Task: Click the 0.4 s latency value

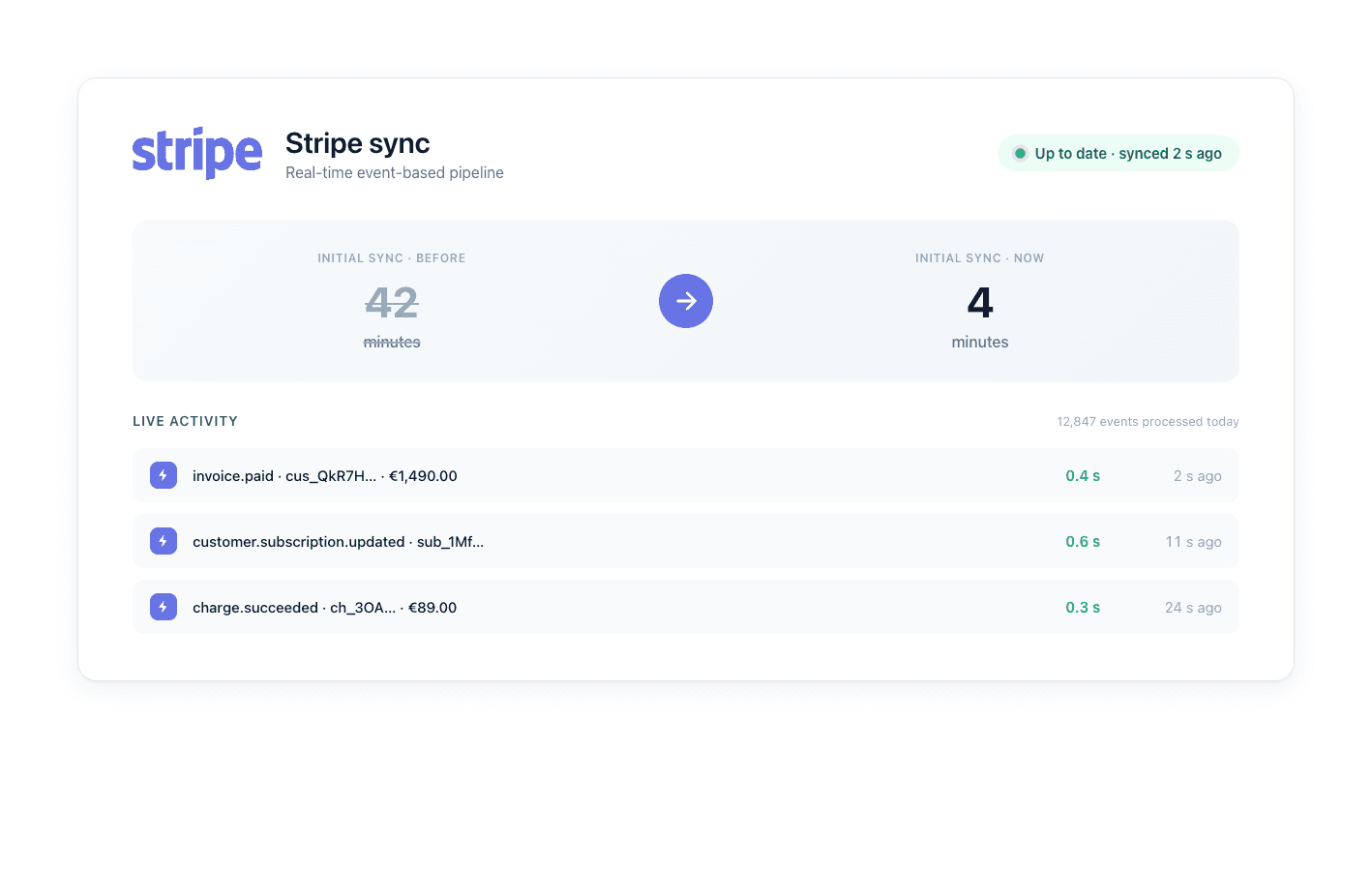Action: [x=1083, y=475]
